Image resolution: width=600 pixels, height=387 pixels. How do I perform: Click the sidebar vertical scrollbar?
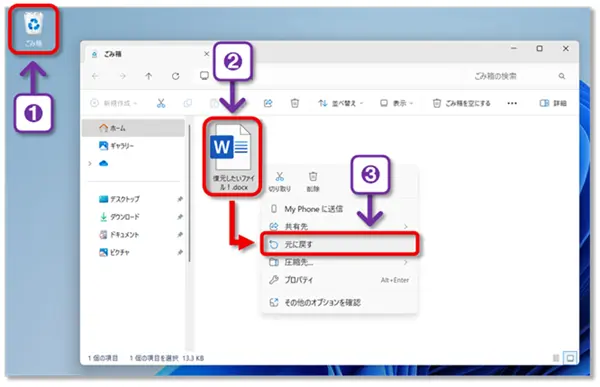[189, 193]
